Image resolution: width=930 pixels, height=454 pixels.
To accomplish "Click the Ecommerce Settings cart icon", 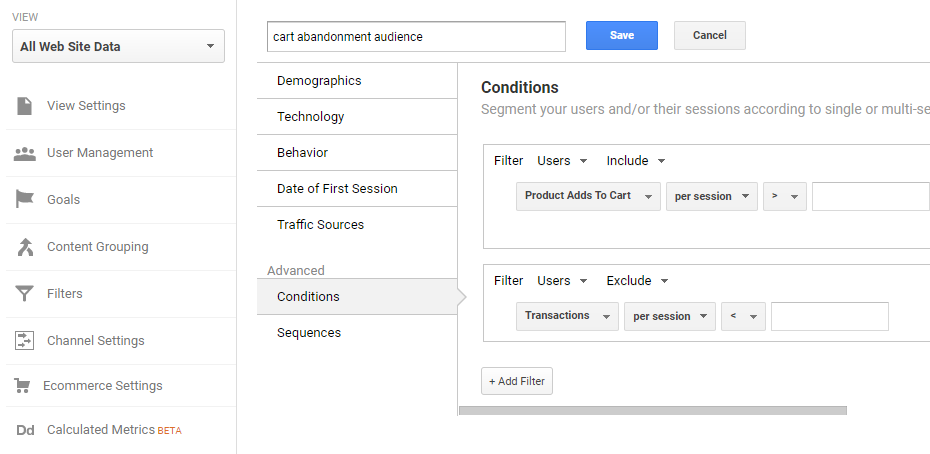I will 22,386.
